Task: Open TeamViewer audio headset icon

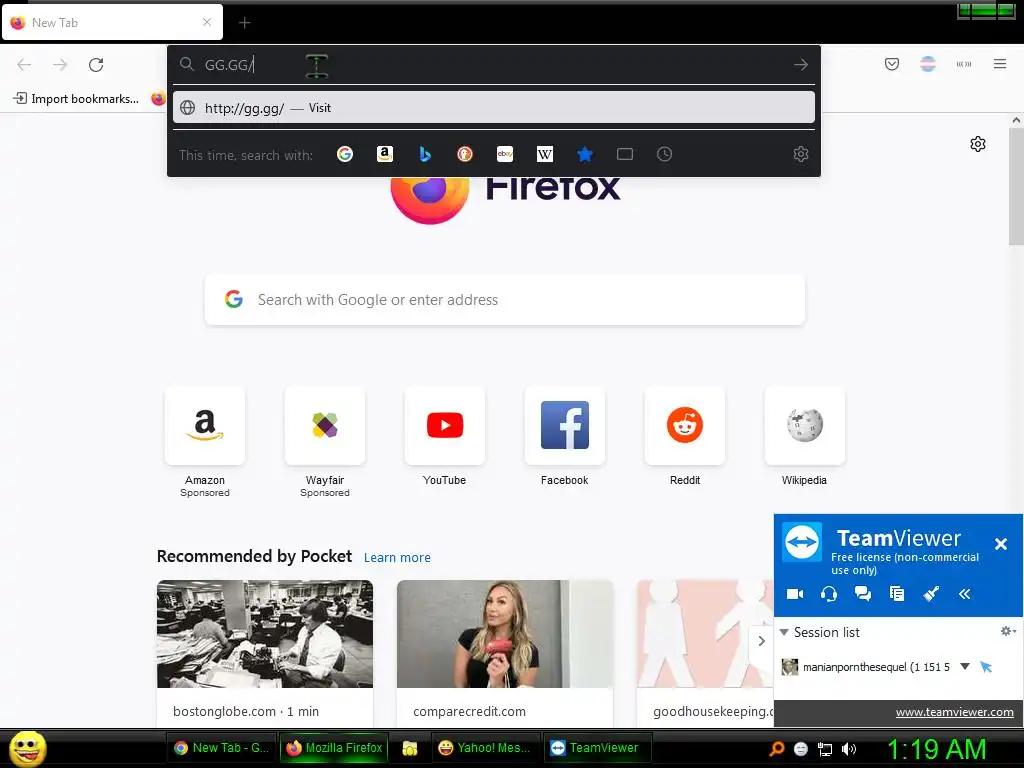Action: (829, 594)
